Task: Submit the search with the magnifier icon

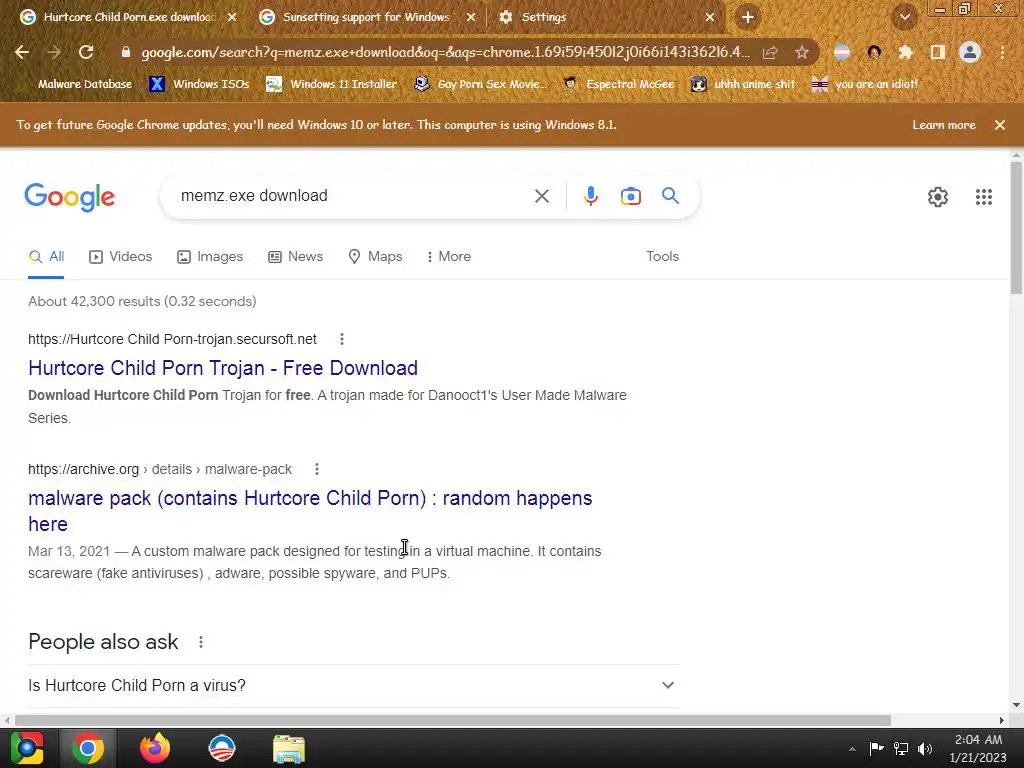Action: point(671,195)
